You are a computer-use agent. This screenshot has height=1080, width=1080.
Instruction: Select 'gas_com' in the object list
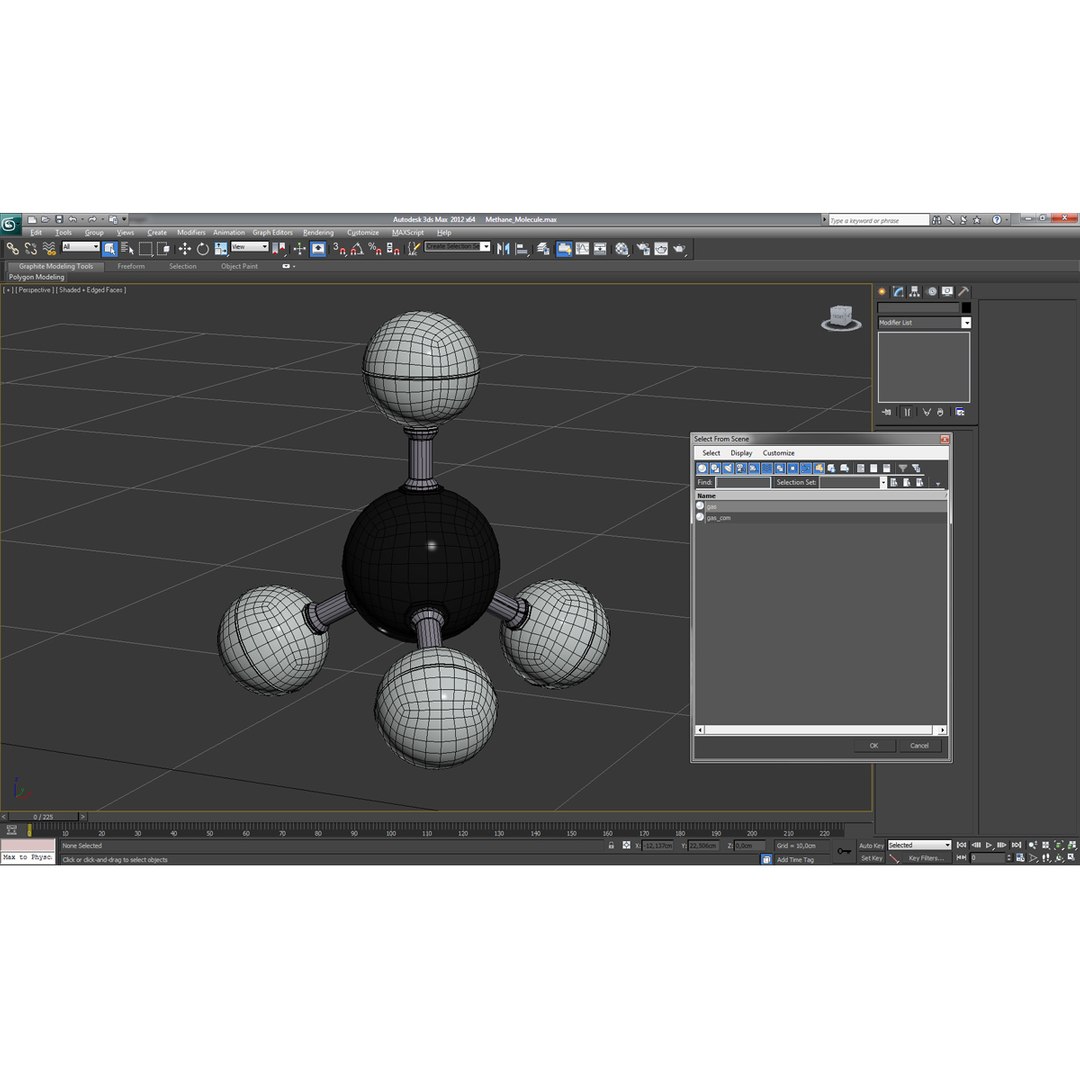(821, 518)
